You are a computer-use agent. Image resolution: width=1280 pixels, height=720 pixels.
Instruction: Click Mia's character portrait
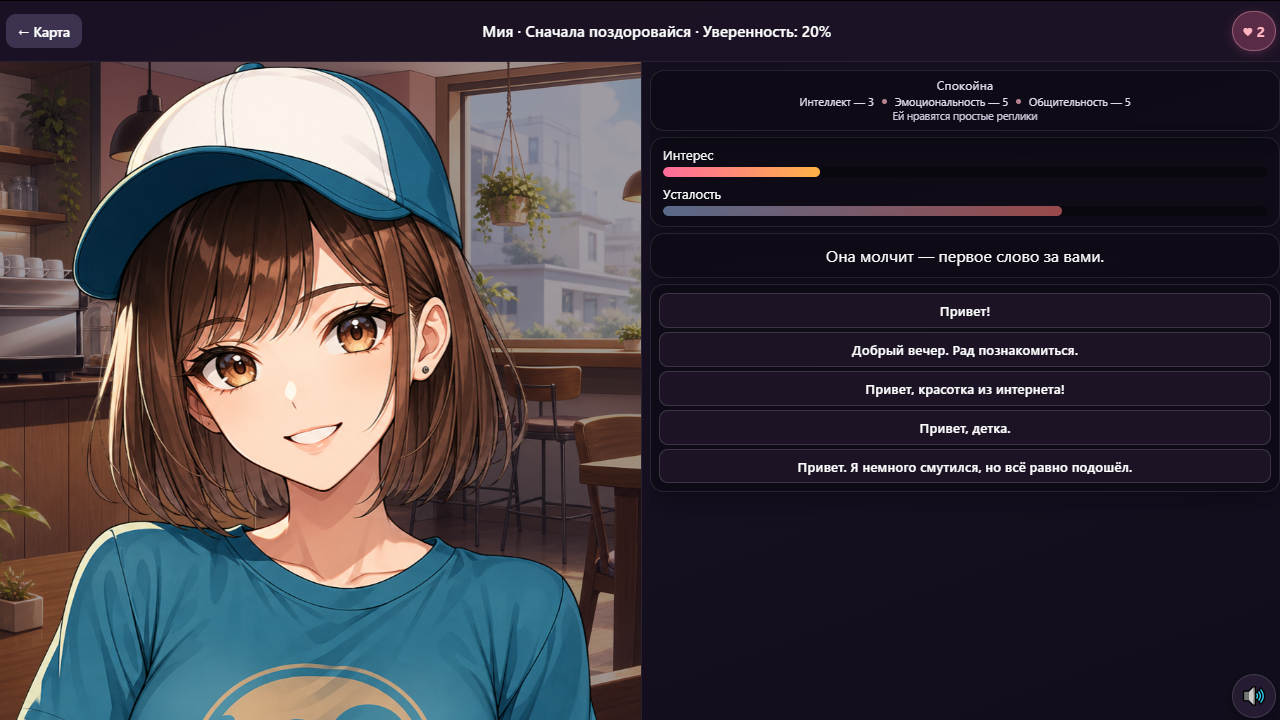320,390
